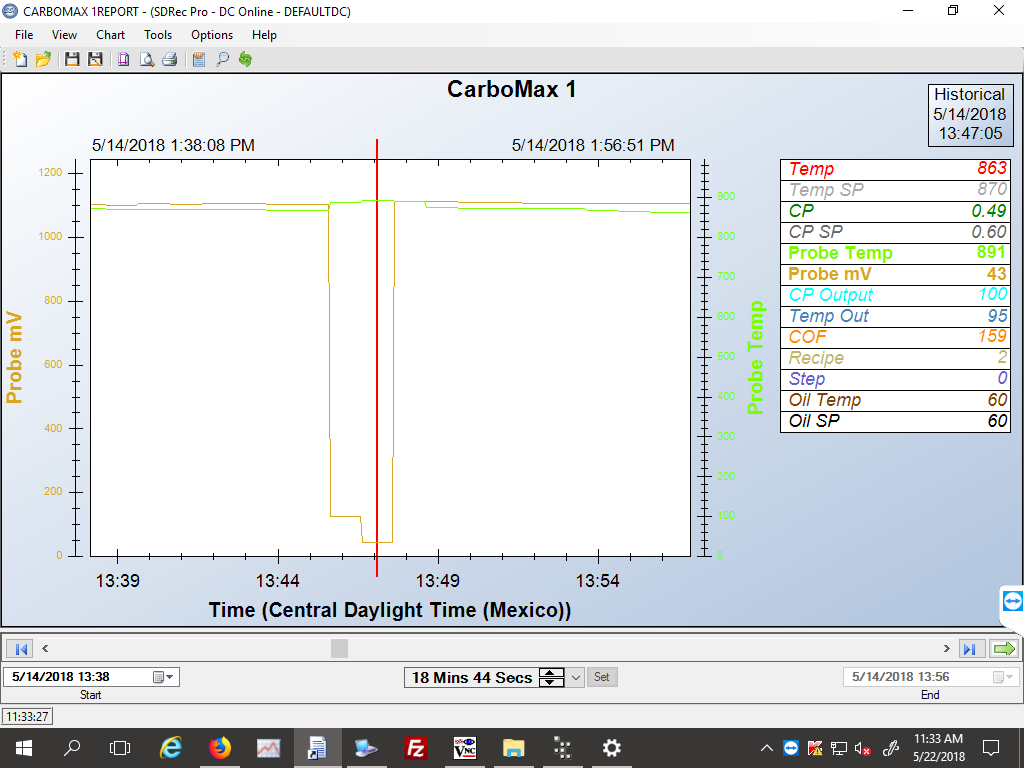This screenshot has height=768, width=1024.
Task: Select the CP legend row
Action: (895, 211)
